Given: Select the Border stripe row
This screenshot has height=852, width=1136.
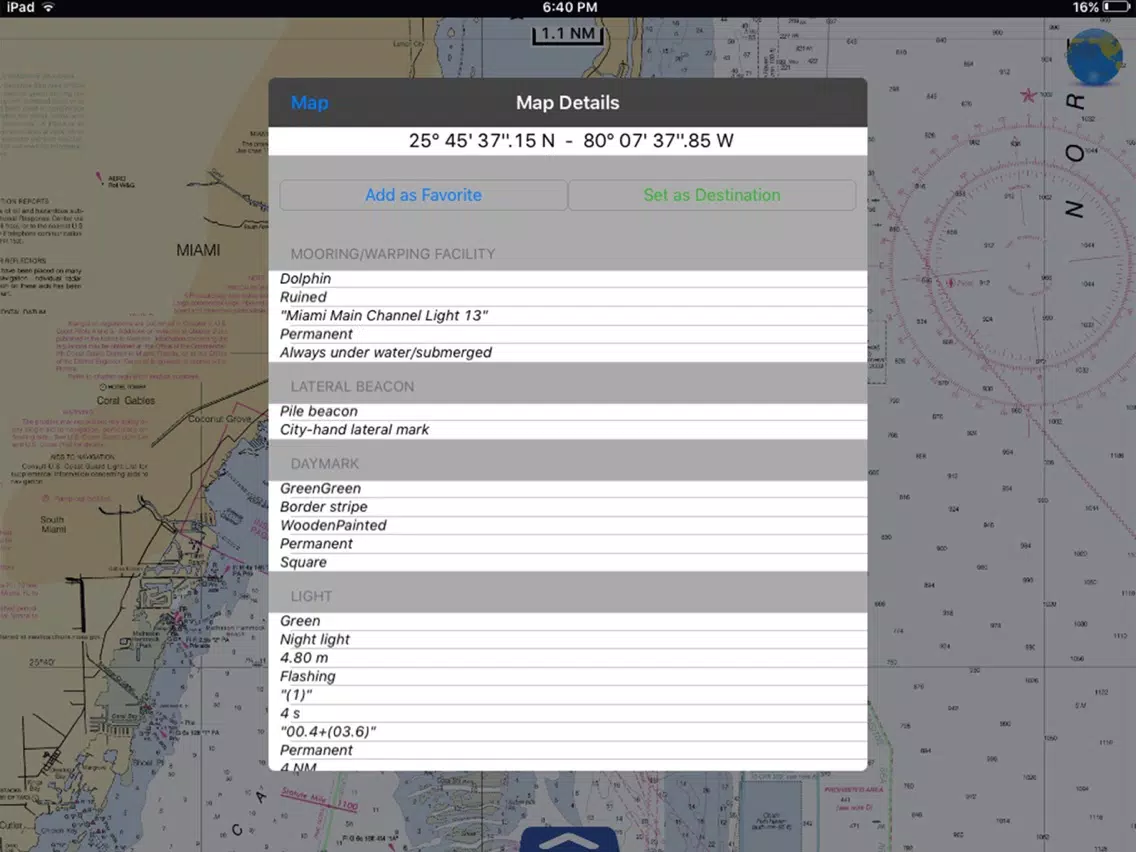Looking at the screenshot, I should (x=567, y=507).
